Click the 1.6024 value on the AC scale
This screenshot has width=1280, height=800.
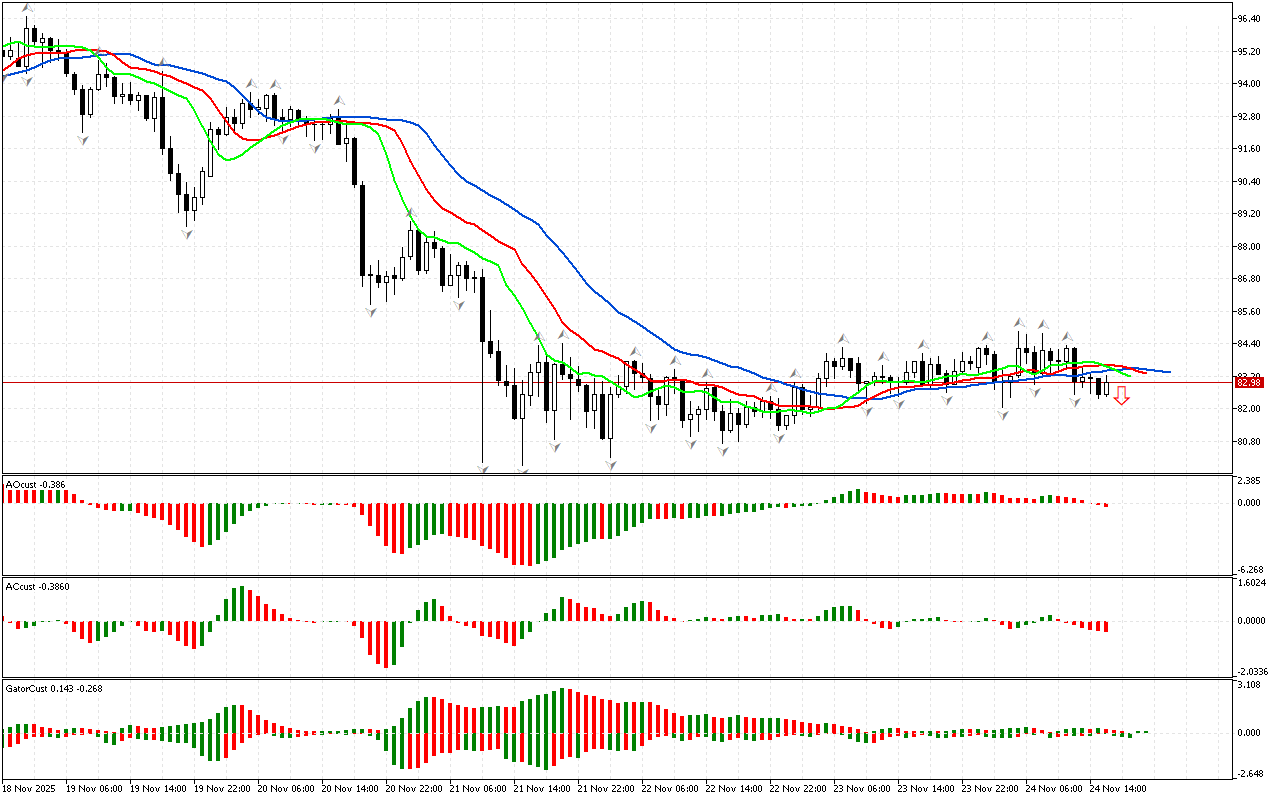(x=1250, y=582)
